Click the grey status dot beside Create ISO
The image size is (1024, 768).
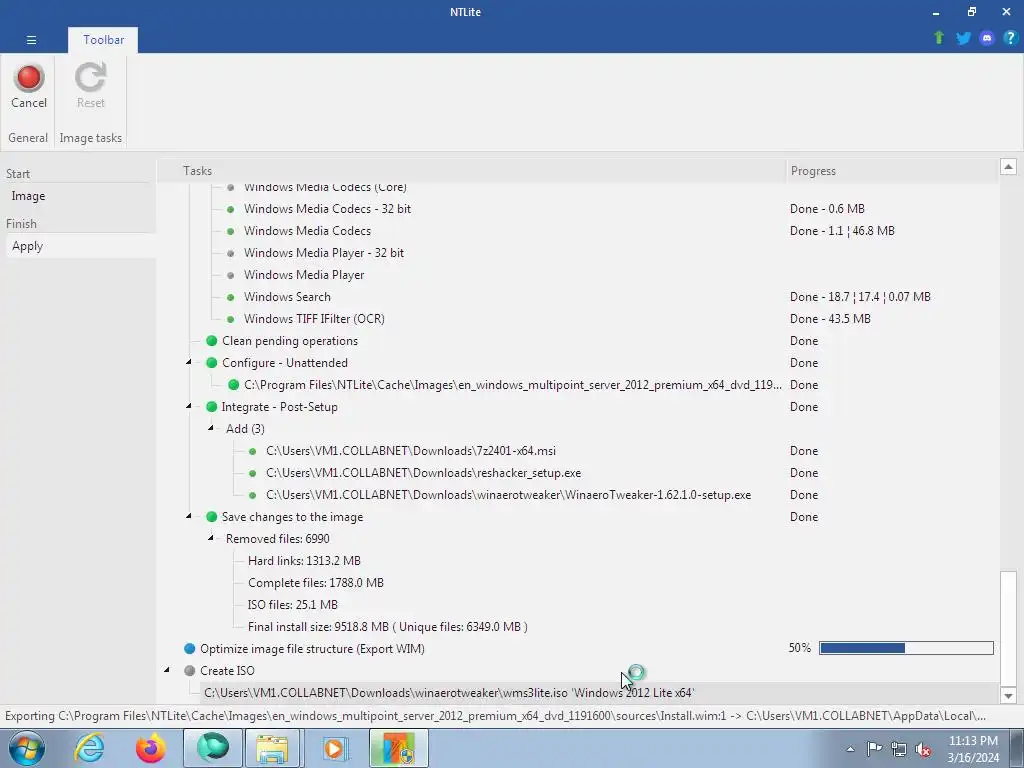click(189, 671)
